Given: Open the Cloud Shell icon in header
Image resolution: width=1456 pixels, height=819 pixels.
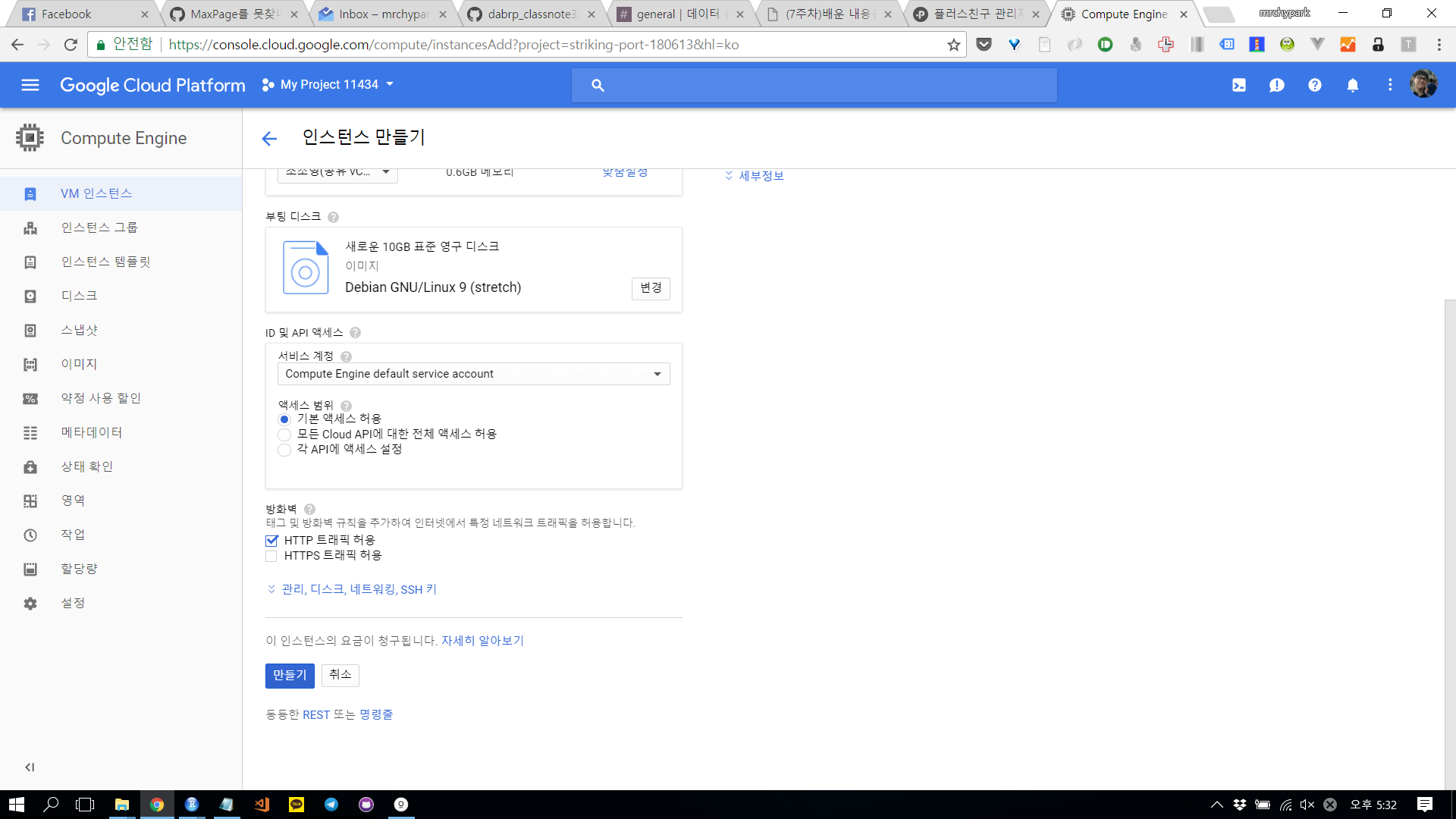Looking at the screenshot, I should [1238, 85].
